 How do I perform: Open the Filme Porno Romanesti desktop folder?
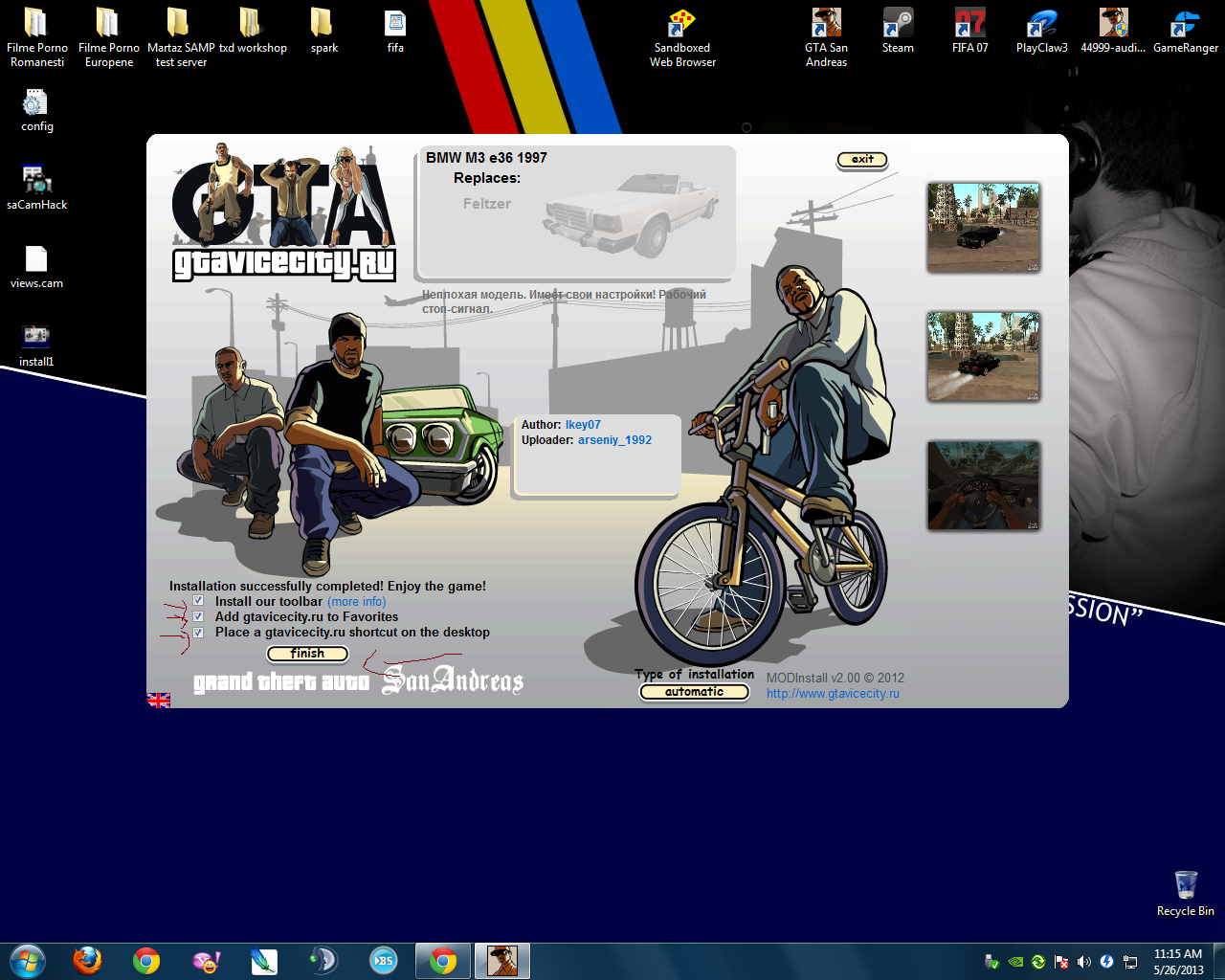click(36, 38)
